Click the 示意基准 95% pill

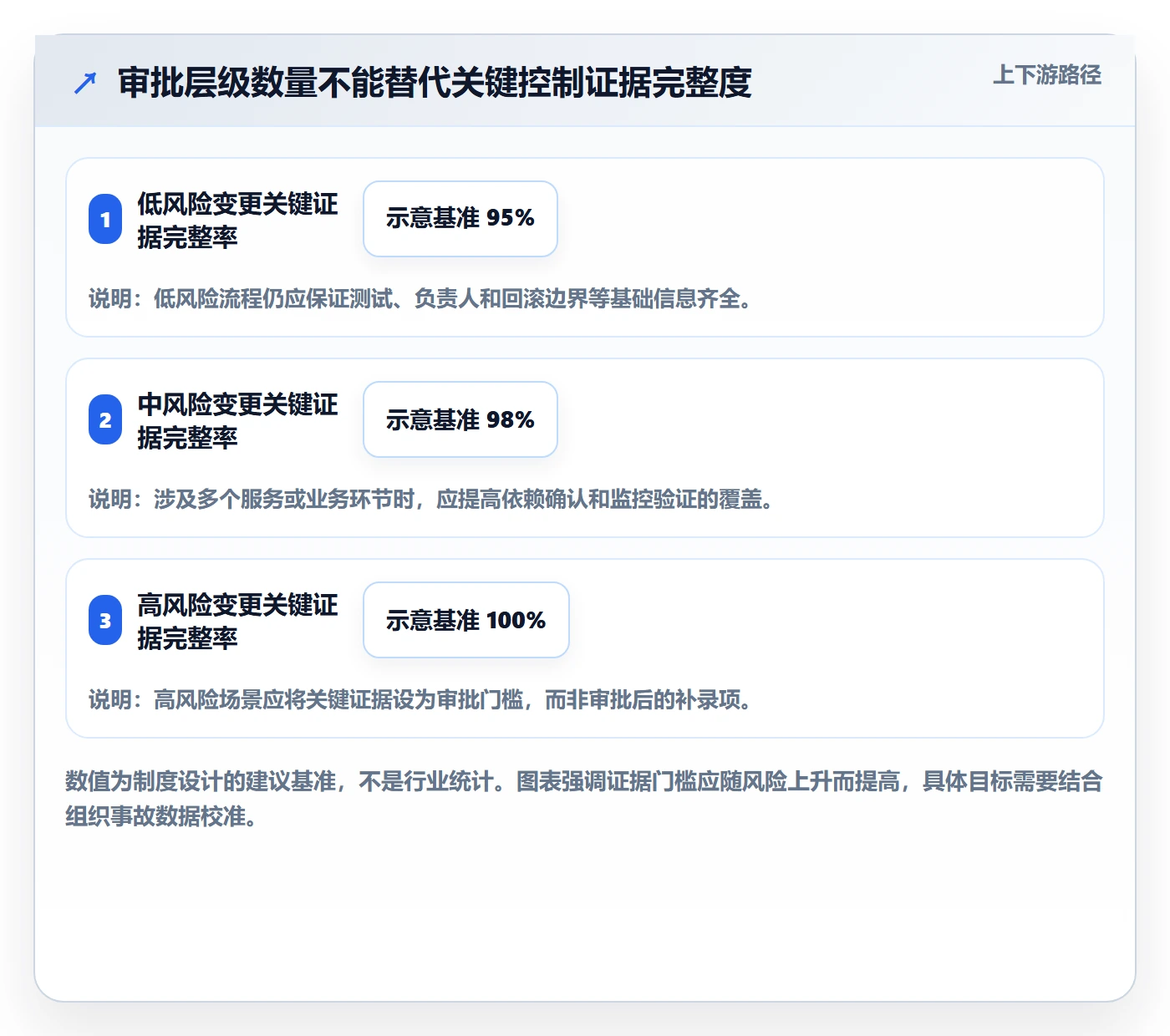pos(460,219)
